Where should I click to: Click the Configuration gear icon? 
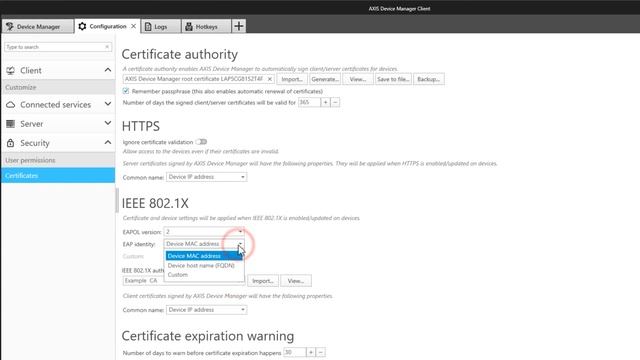pyautogui.click(x=82, y=26)
